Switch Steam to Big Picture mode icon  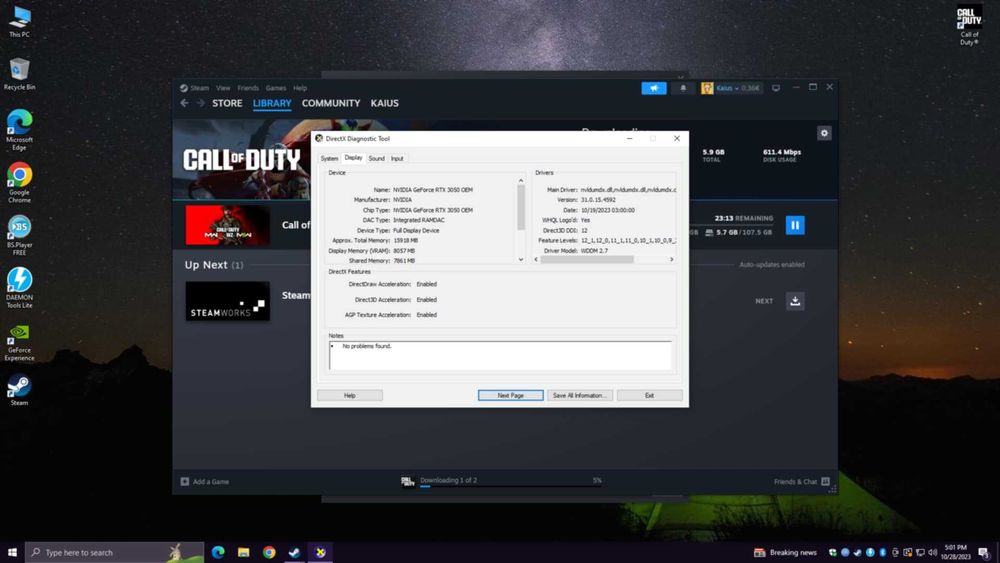pyautogui.click(x=776, y=88)
